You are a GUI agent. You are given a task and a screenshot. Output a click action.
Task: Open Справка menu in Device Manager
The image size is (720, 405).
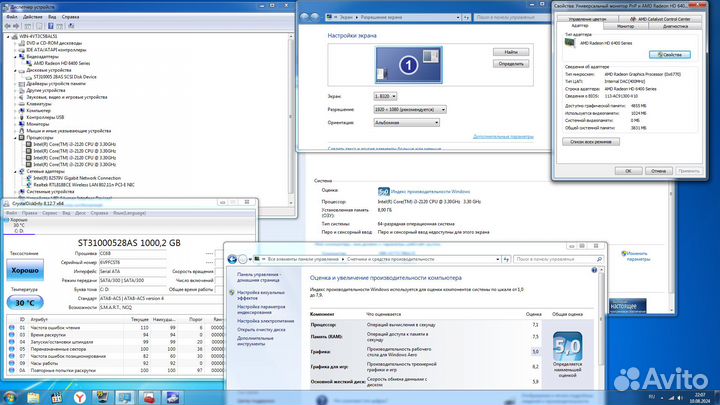[70, 17]
